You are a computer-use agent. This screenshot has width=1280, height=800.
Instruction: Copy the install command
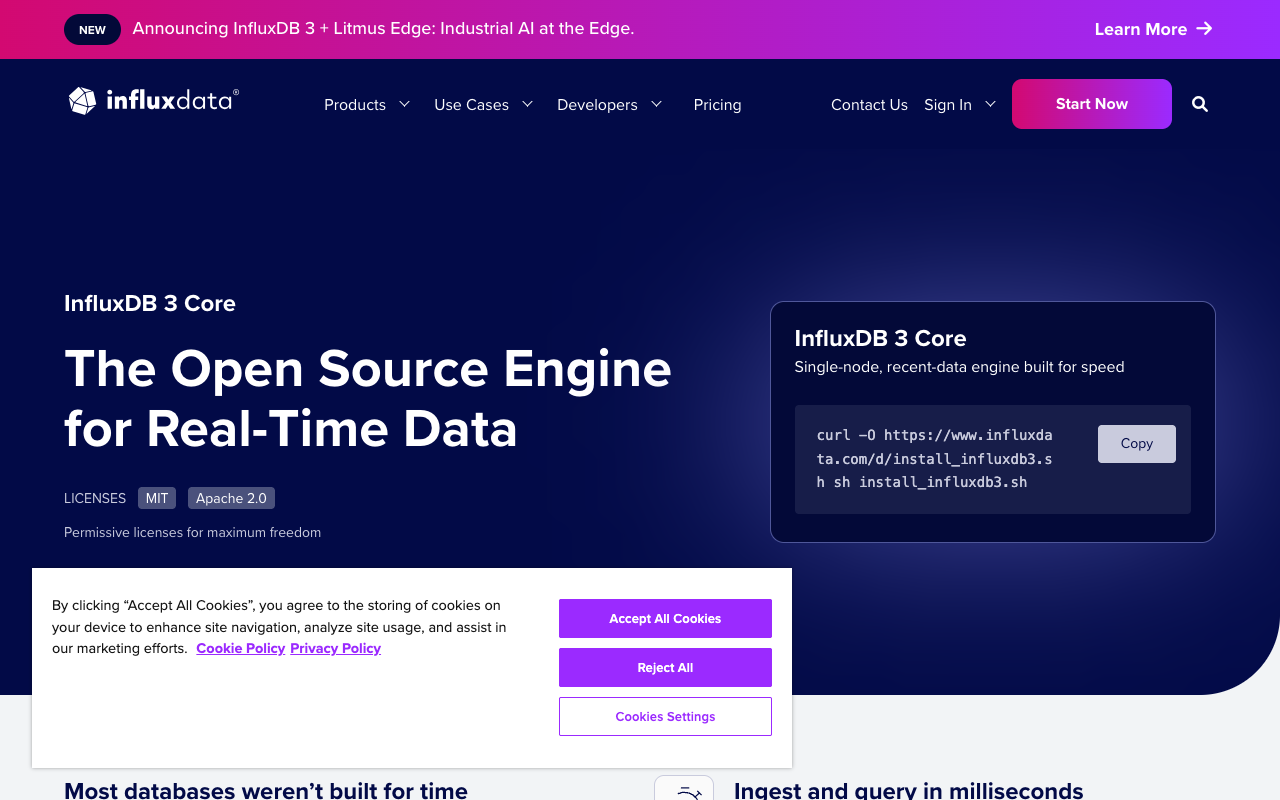coord(1136,444)
